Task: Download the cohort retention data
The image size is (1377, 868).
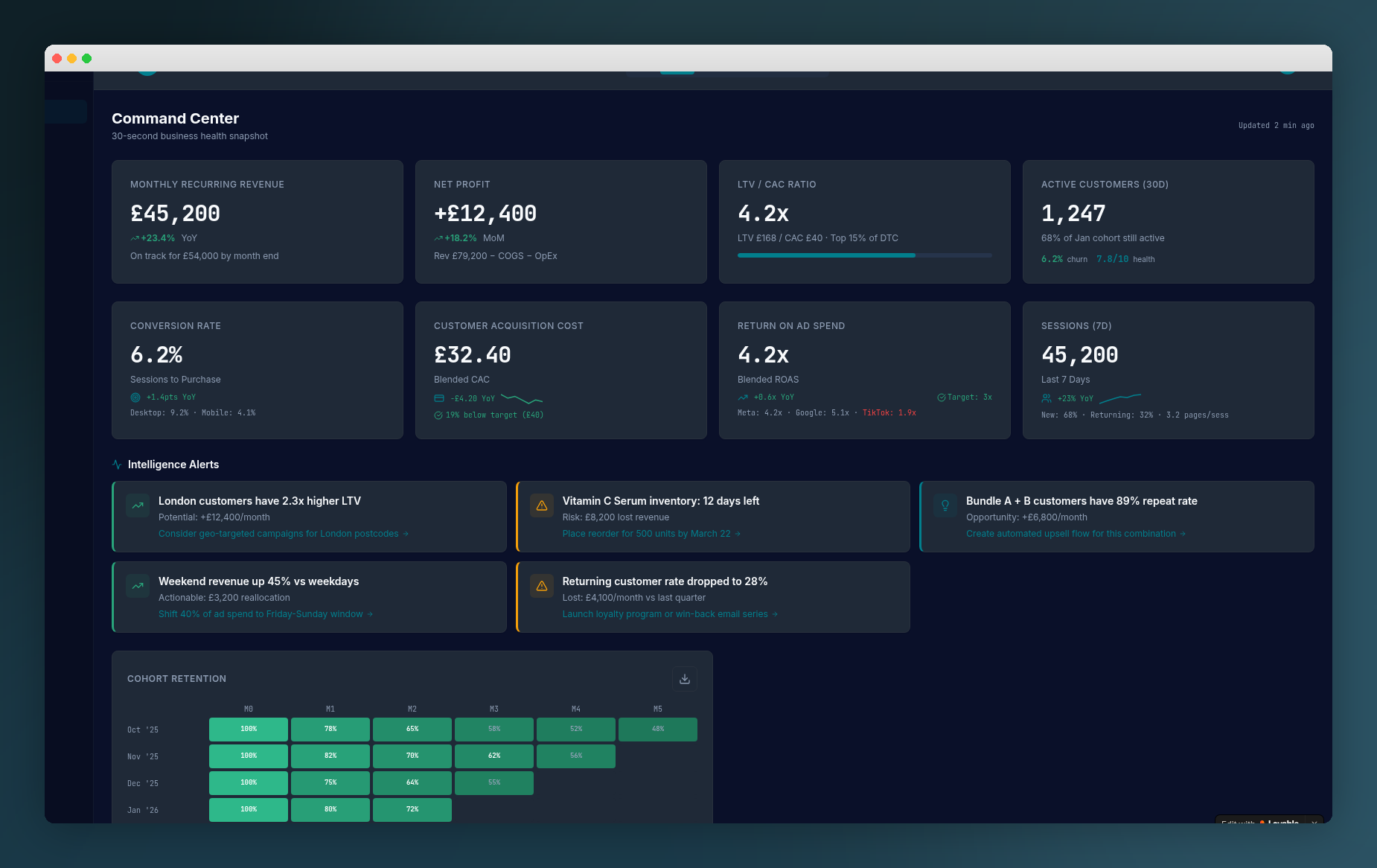Action: pos(685,679)
